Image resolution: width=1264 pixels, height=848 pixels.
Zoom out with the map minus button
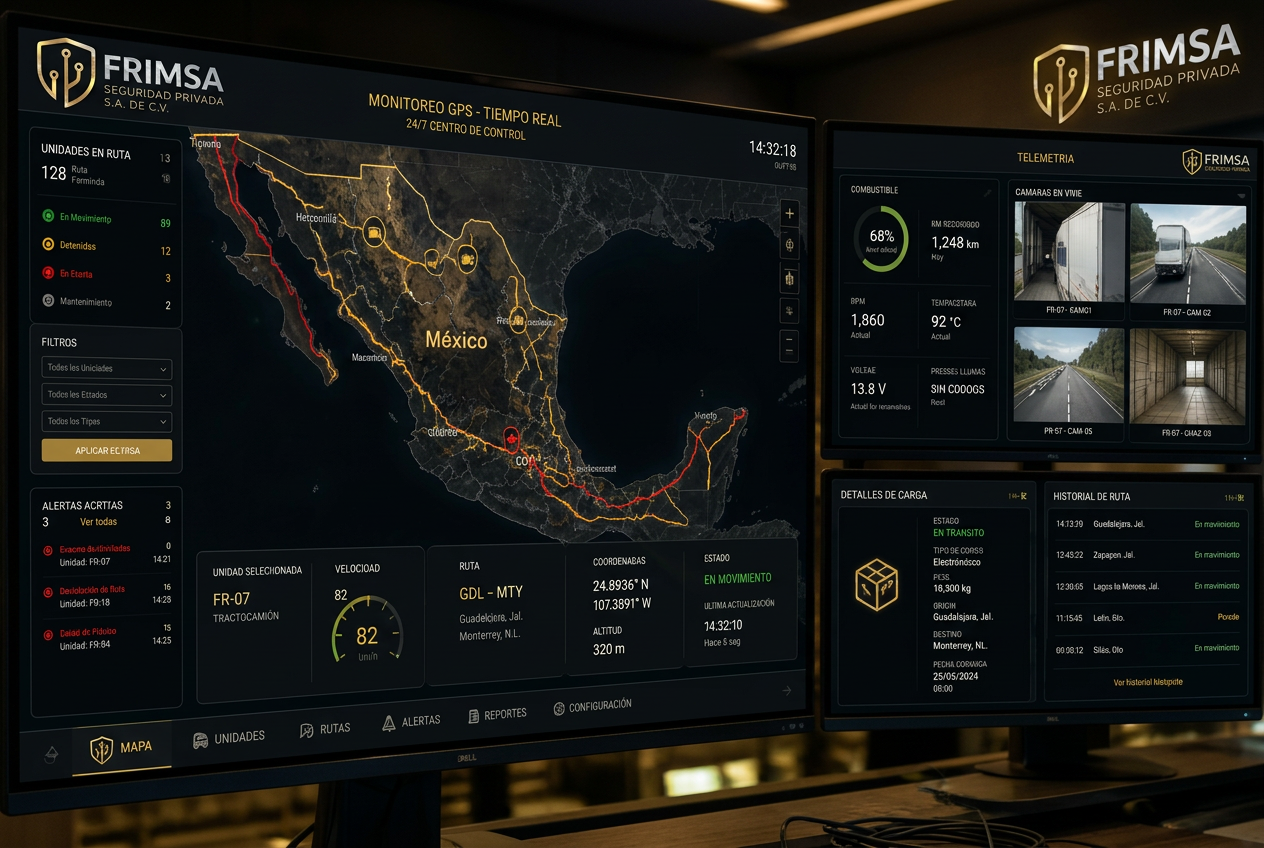click(789, 347)
